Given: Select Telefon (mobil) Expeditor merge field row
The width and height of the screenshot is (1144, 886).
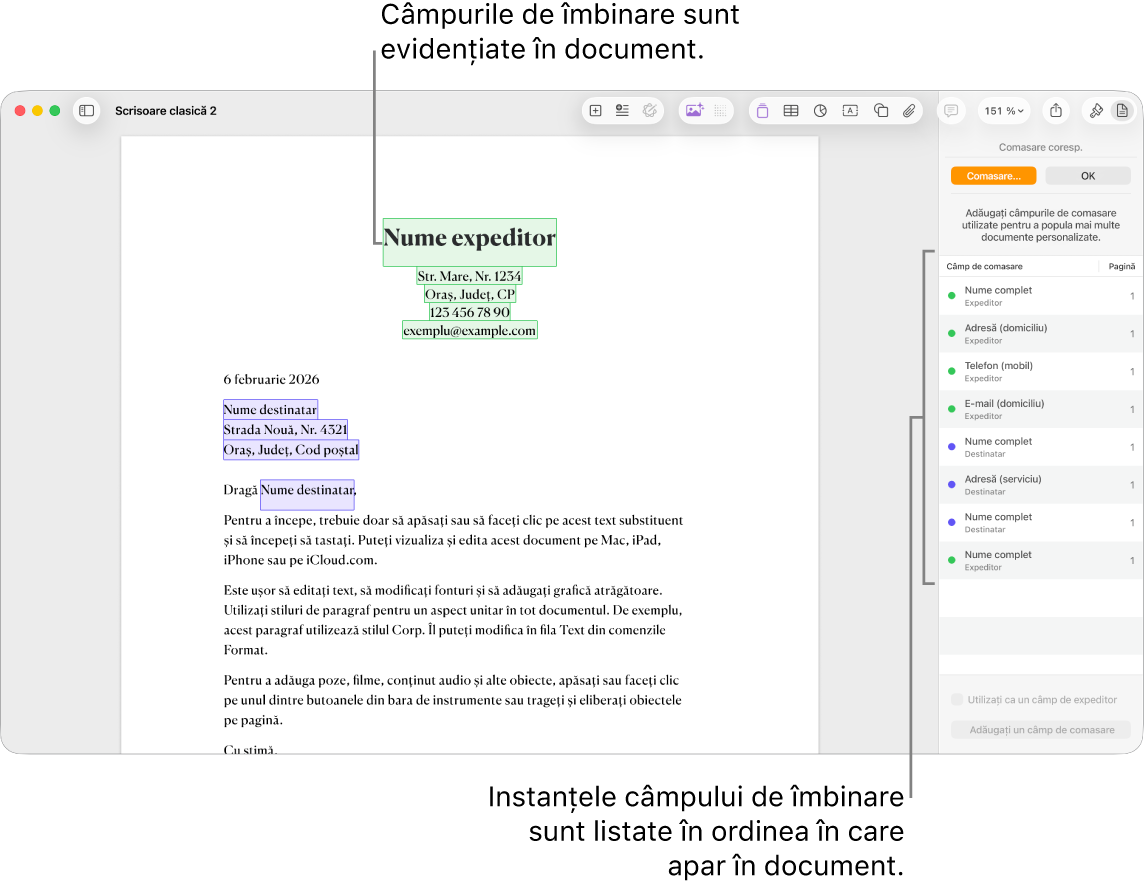Looking at the screenshot, I should [1040, 371].
